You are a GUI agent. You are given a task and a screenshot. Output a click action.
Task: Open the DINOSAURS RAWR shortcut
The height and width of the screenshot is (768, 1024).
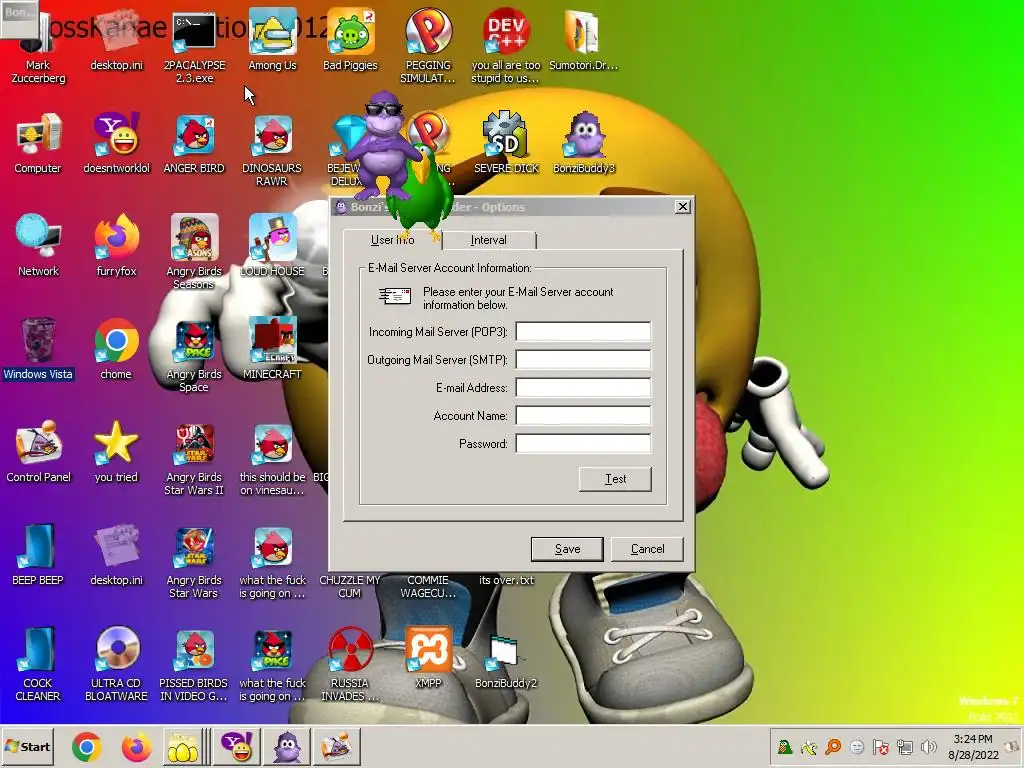coord(272,149)
